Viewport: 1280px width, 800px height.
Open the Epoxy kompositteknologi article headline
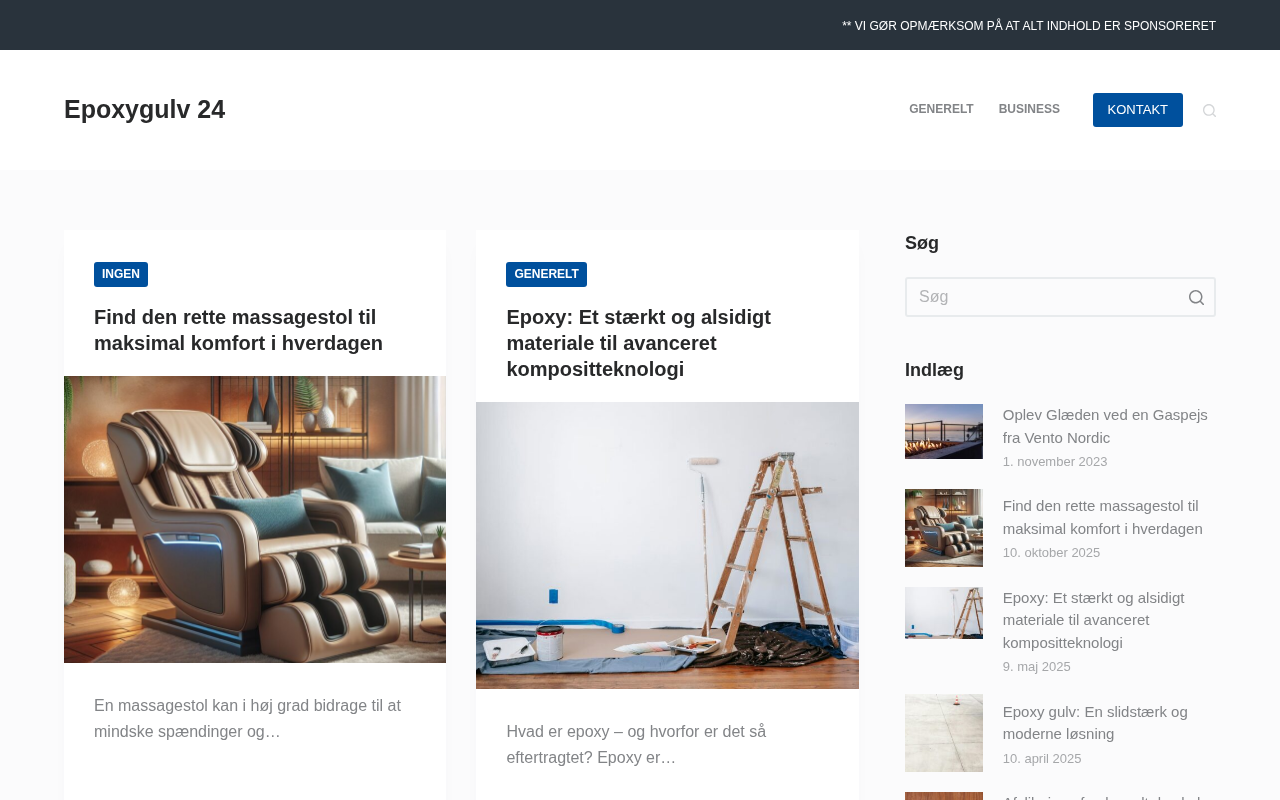click(x=638, y=343)
